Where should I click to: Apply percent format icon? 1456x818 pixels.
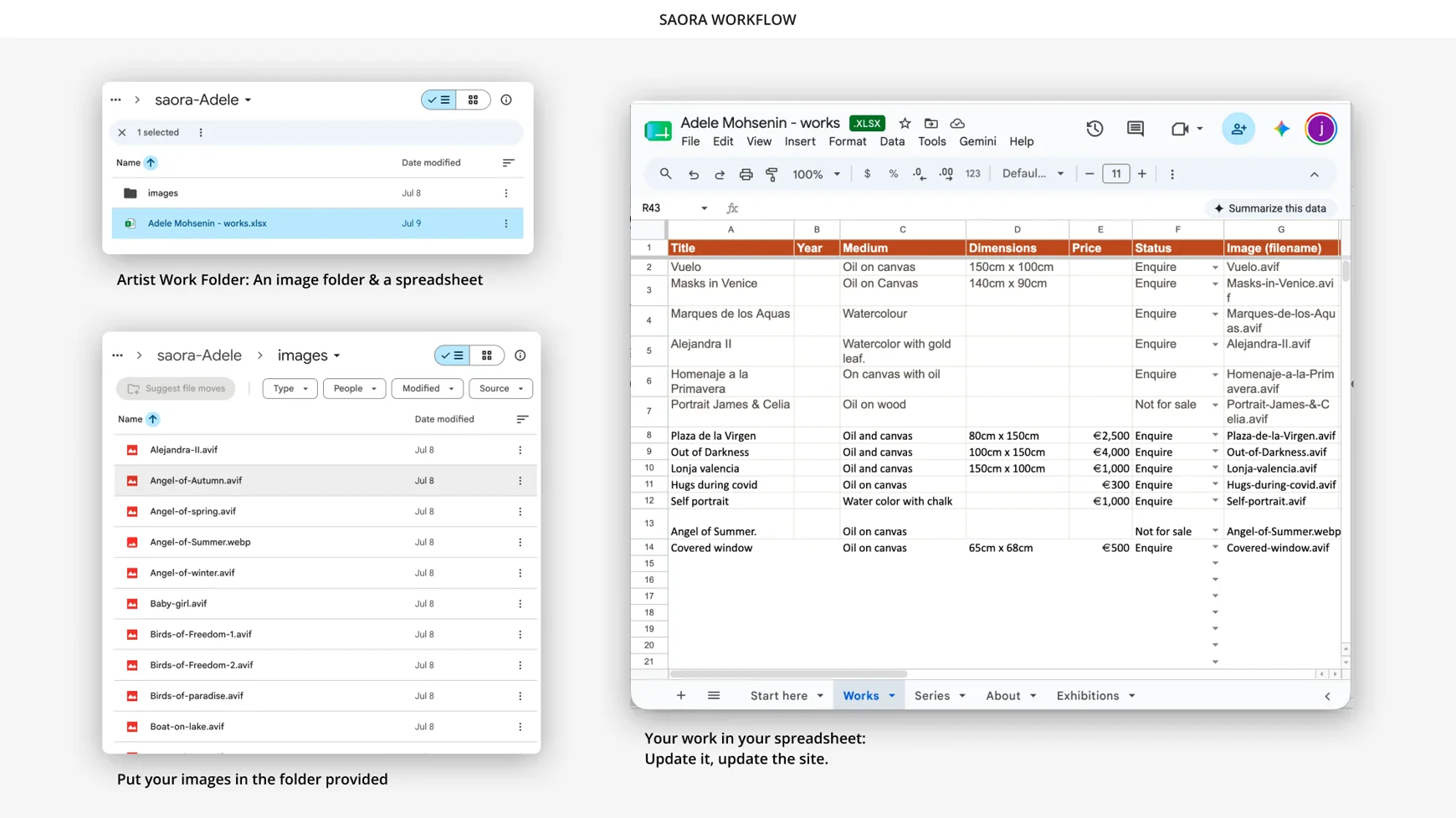point(894,174)
